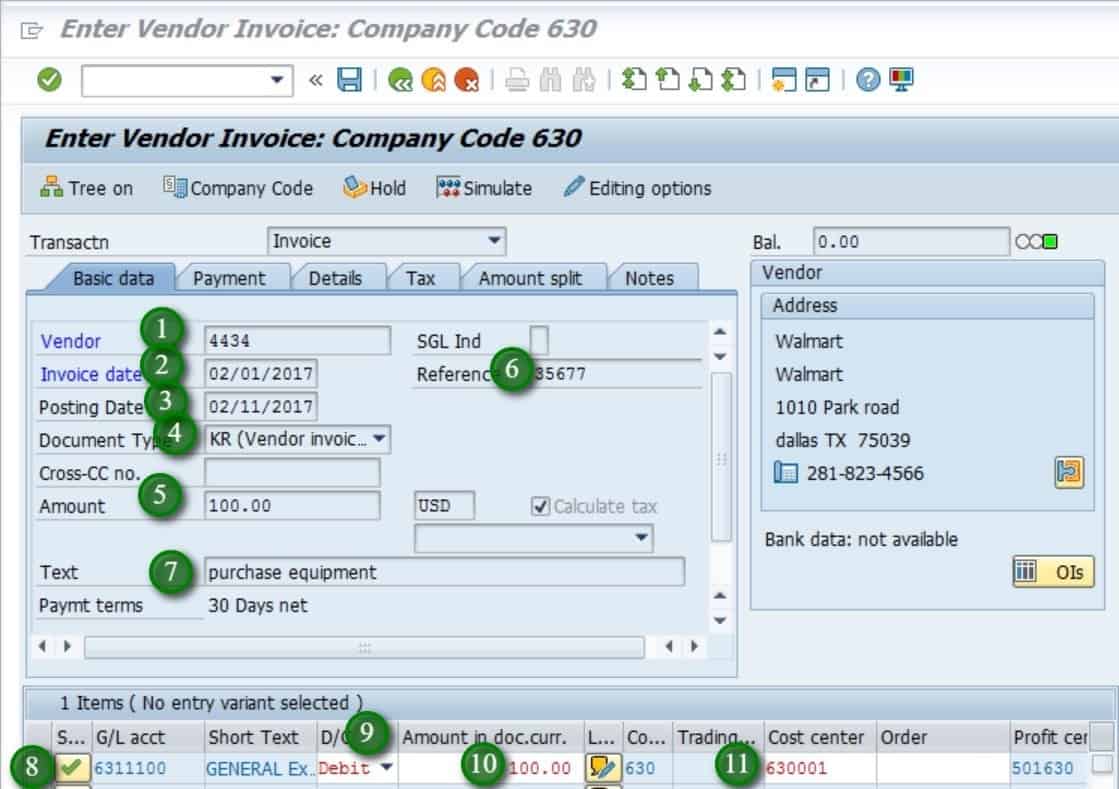Screen dimensions: 1119x789
Task: Activate the Hold icon for the invoice
Action: pos(375,188)
